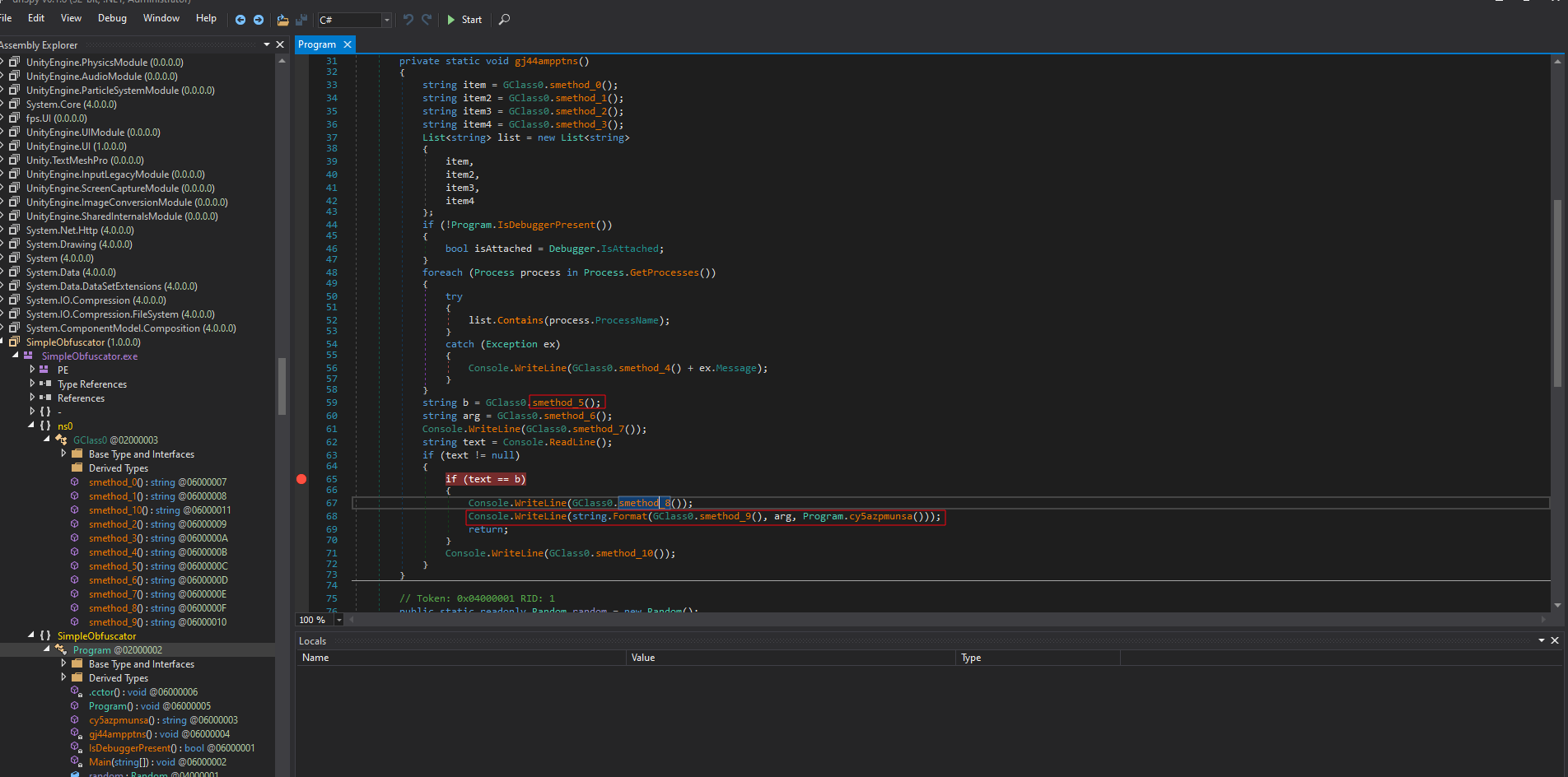
Task: Toggle the breakpoint on line 65
Action: click(x=301, y=479)
